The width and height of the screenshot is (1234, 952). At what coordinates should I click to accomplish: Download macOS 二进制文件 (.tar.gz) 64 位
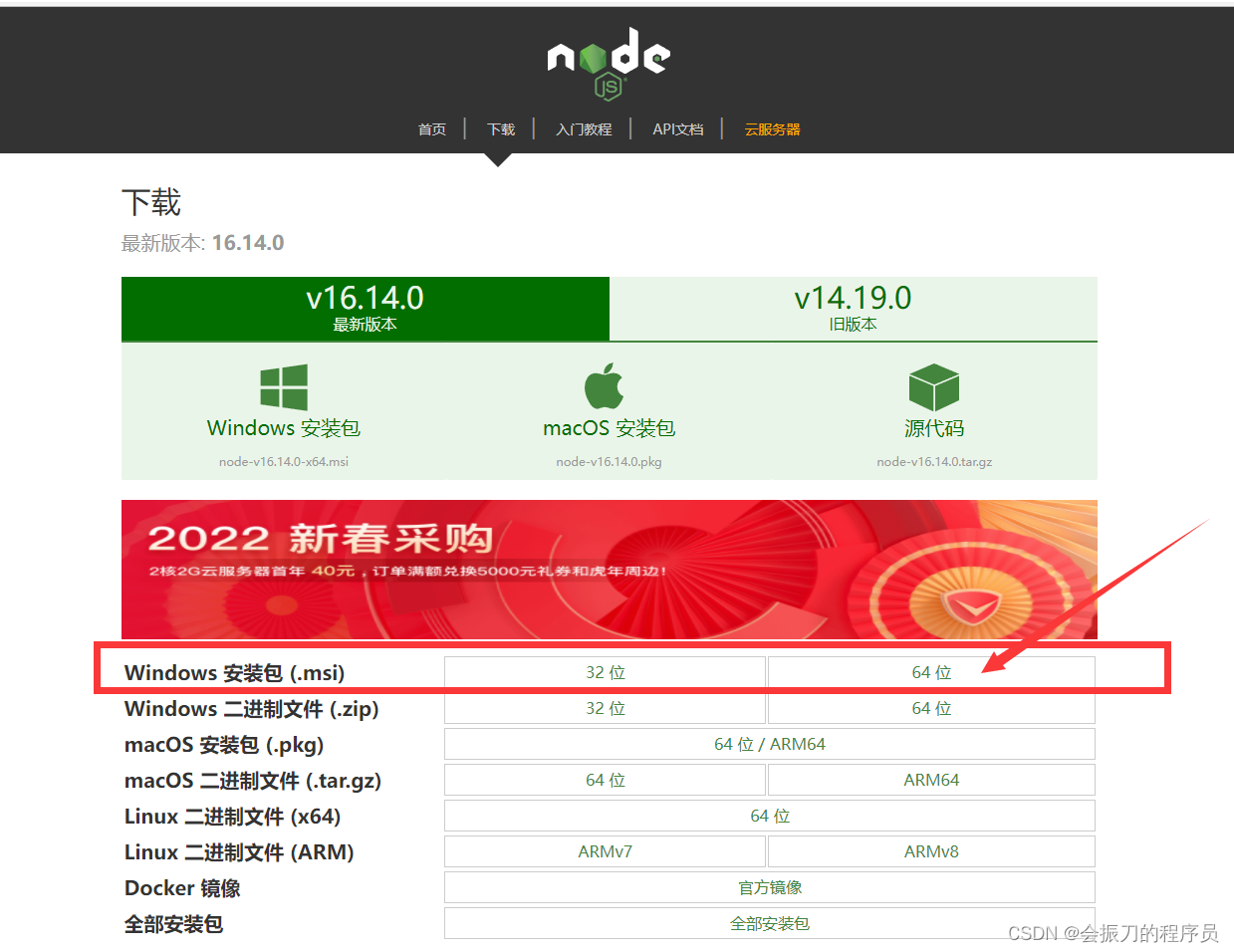(606, 781)
